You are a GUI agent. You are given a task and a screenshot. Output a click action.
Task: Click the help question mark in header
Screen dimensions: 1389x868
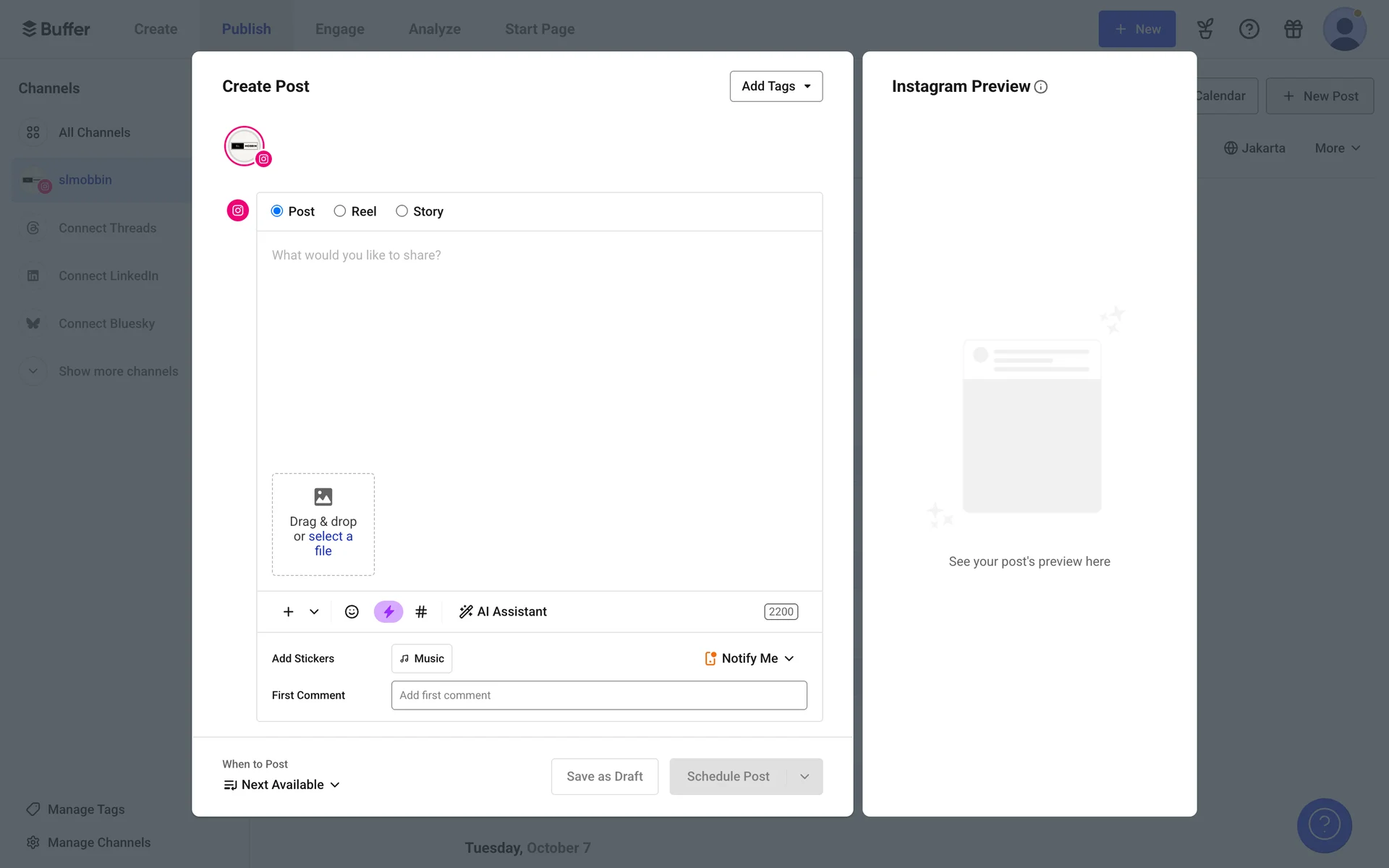coord(1249,29)
